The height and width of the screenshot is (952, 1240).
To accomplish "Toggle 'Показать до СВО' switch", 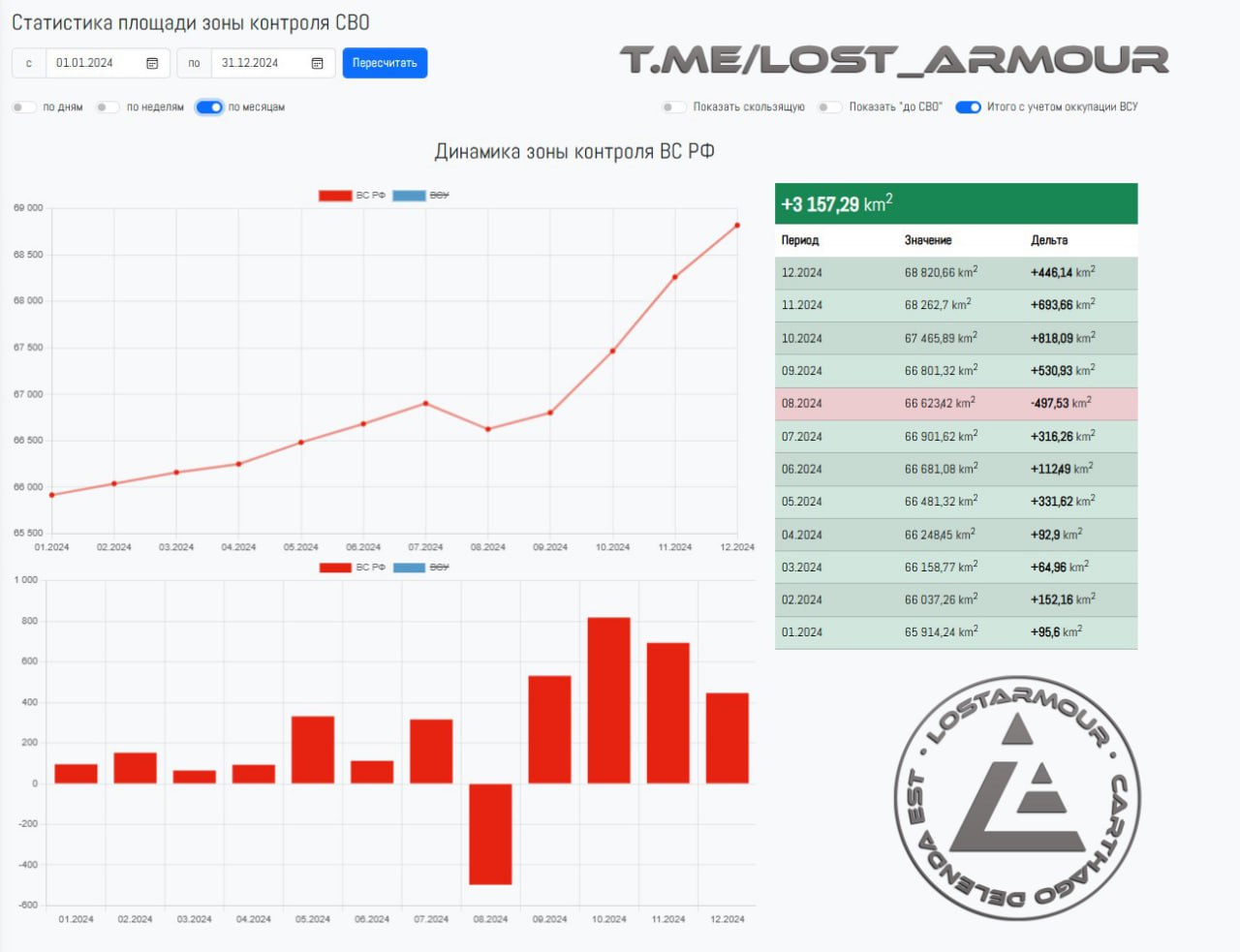I will [x=829, y=107].
